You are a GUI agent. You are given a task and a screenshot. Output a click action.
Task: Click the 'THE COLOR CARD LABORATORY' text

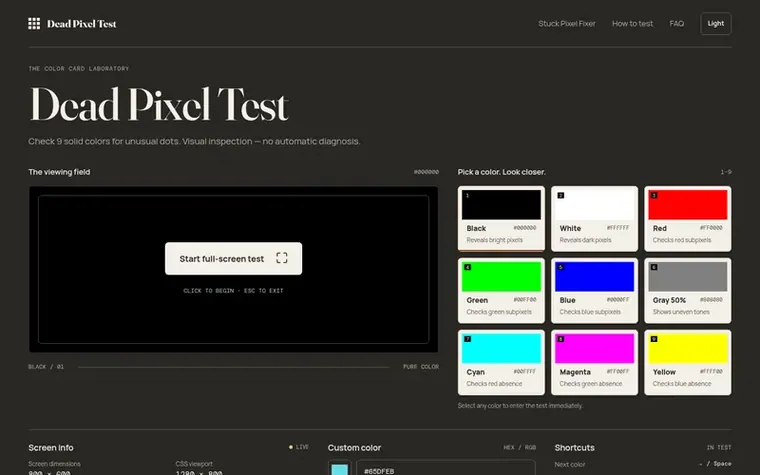79,69
